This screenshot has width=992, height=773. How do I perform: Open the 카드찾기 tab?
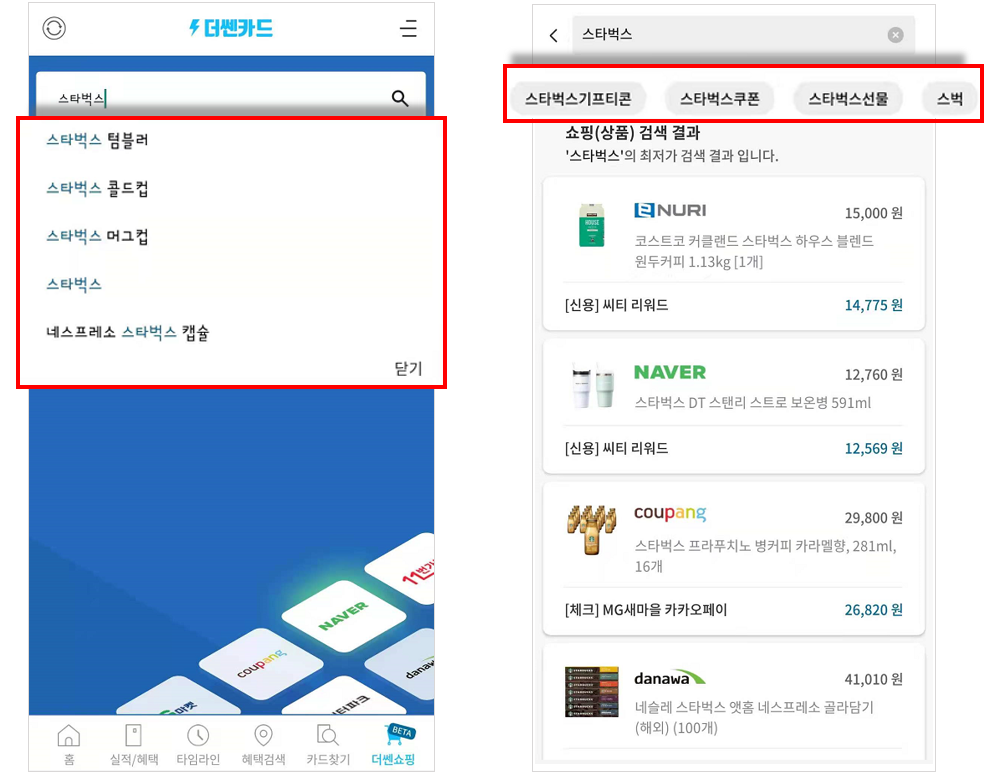(x=328, y=745)
